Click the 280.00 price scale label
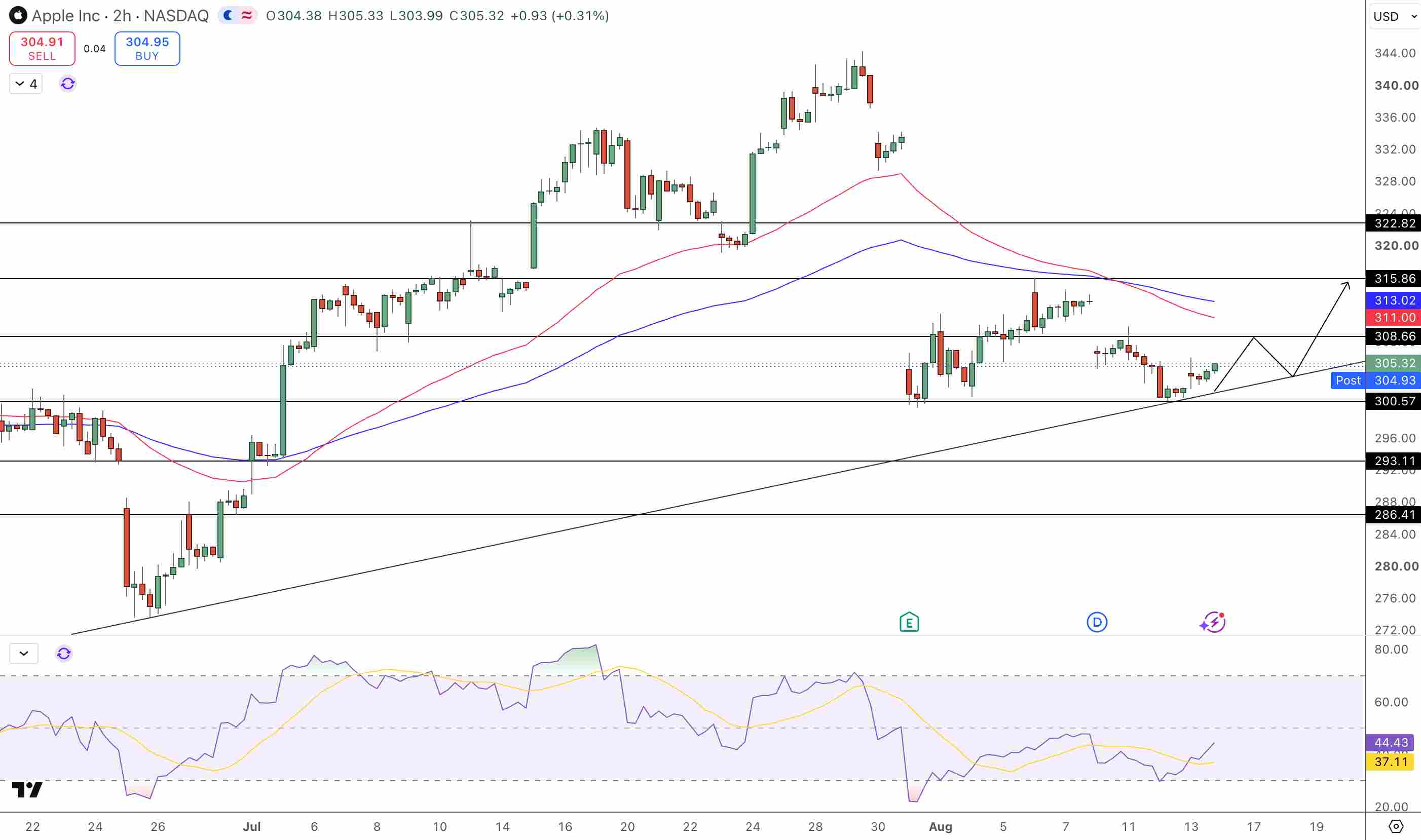1421x840 pixels. point(1397,566)
